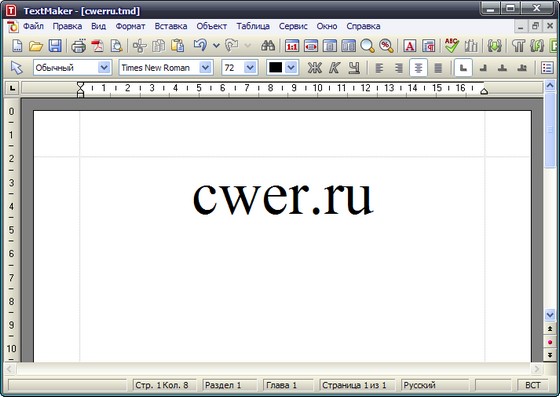Open the Файл menu
The height and width of the screenshot is (397, 560).
point(33,26)
